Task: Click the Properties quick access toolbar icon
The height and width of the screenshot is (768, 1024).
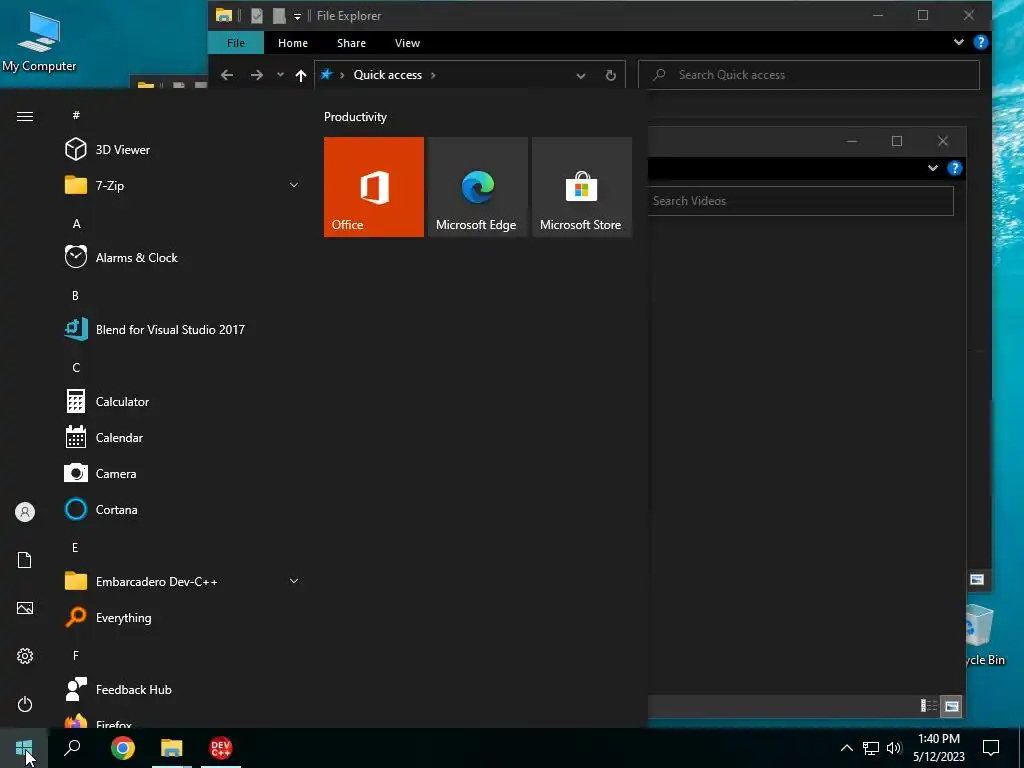Action: [257, 16]
